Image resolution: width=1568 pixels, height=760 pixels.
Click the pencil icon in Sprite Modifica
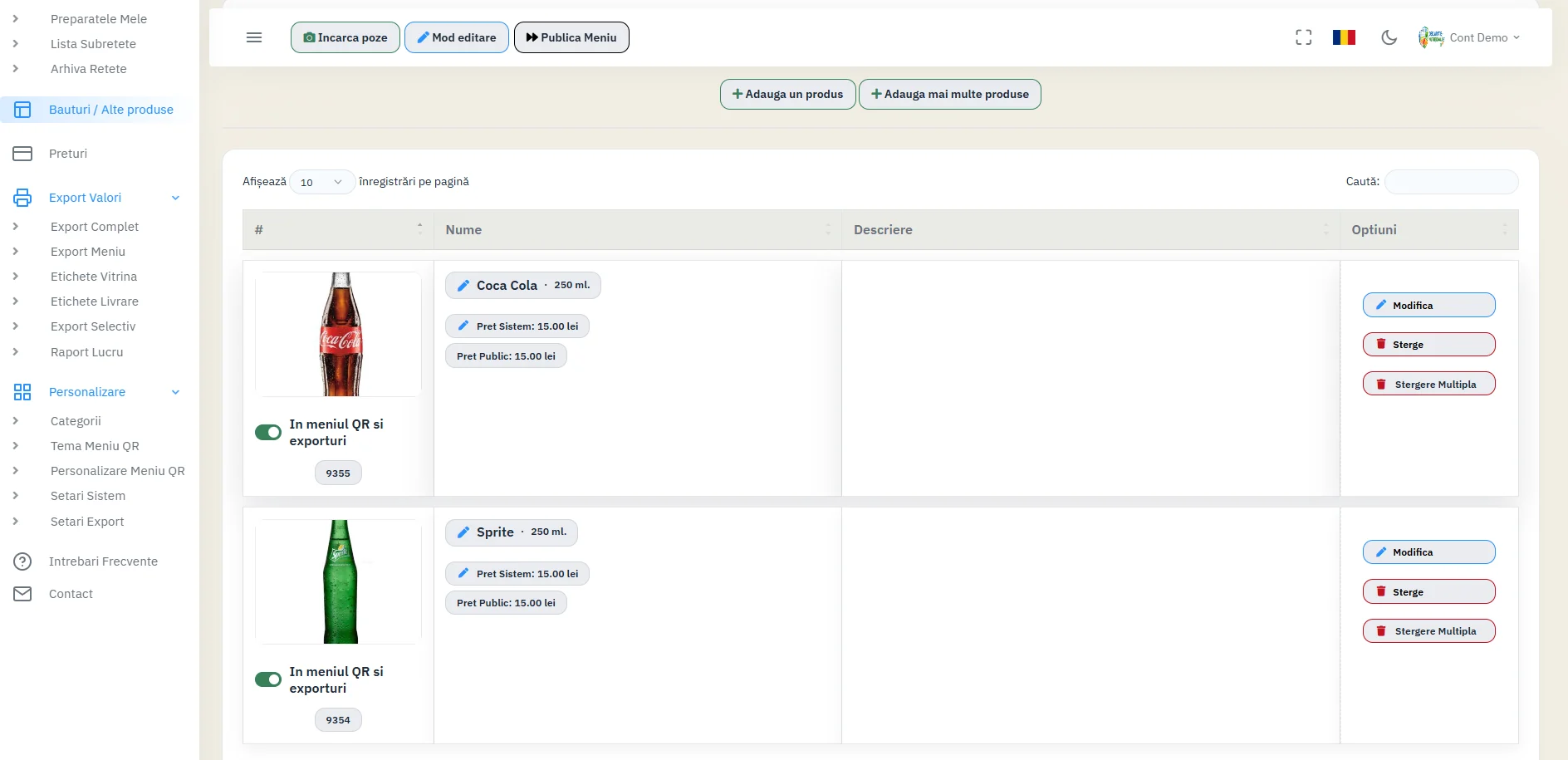(1381, 552)
